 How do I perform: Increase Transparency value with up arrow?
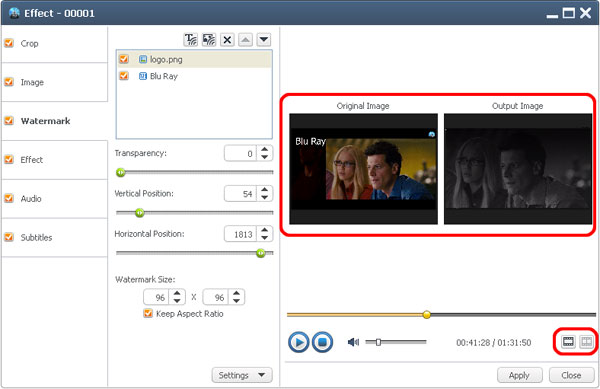(x=264, y=150)
